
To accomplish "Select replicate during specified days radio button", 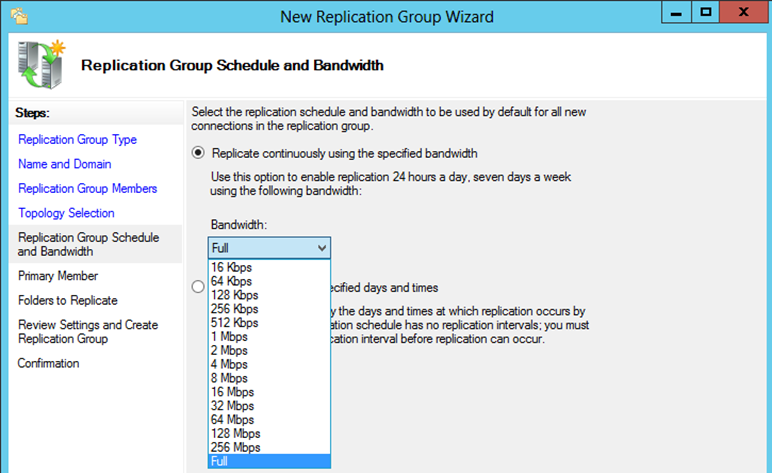I will 198,287.
